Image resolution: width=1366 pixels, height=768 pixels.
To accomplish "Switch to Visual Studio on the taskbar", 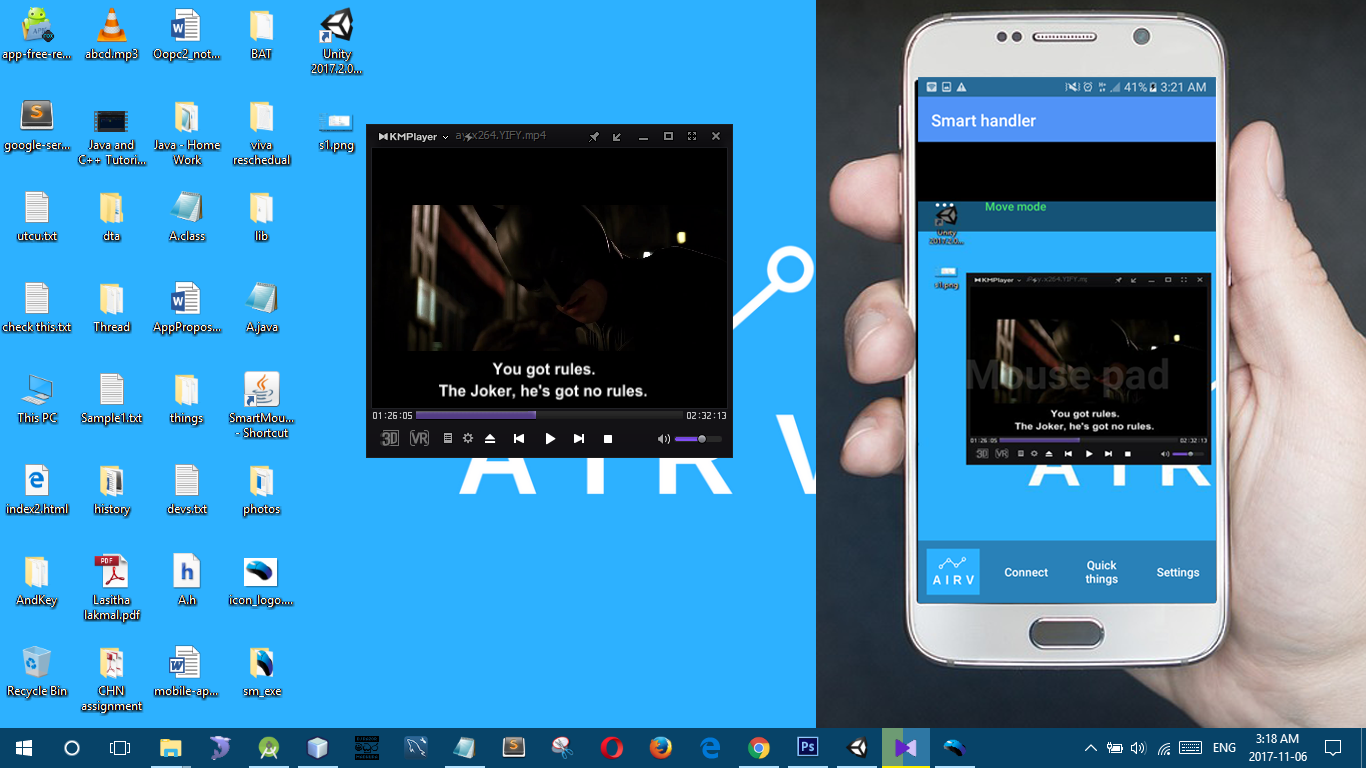I will point(906,747).
